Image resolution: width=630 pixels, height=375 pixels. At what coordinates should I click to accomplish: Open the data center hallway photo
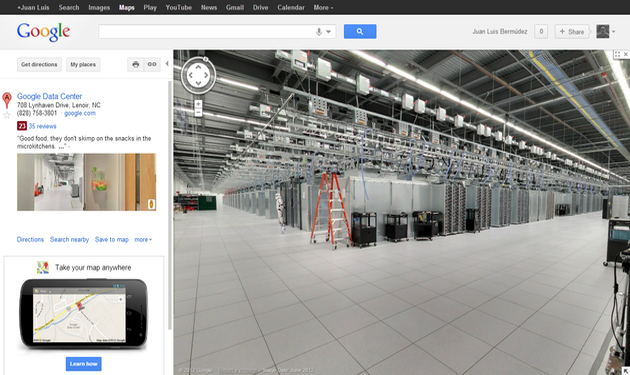[50, 182]
